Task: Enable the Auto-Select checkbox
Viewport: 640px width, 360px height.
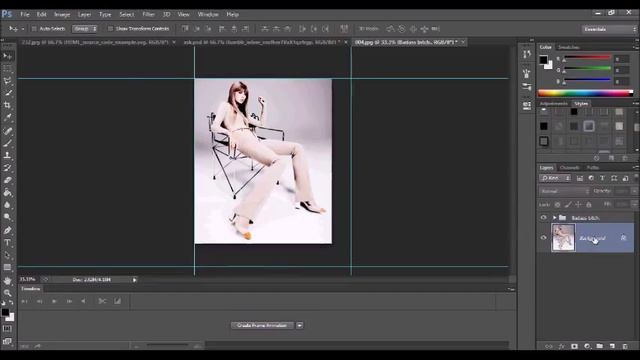Action: point(34,29)
